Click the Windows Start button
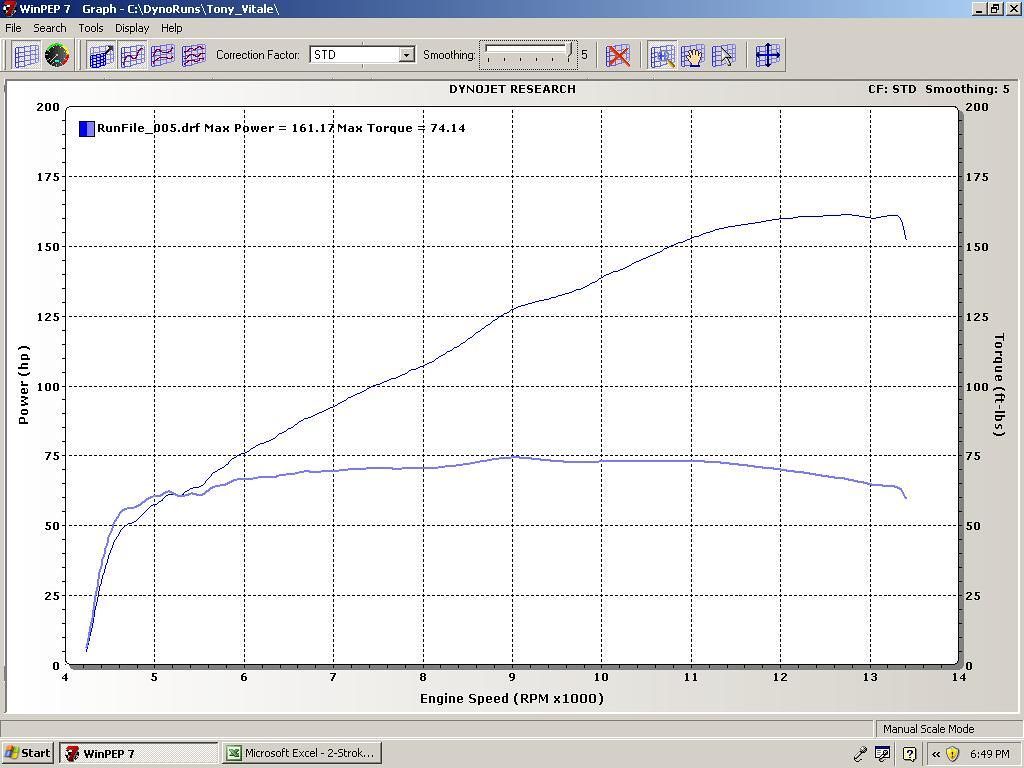 (27, 753)
